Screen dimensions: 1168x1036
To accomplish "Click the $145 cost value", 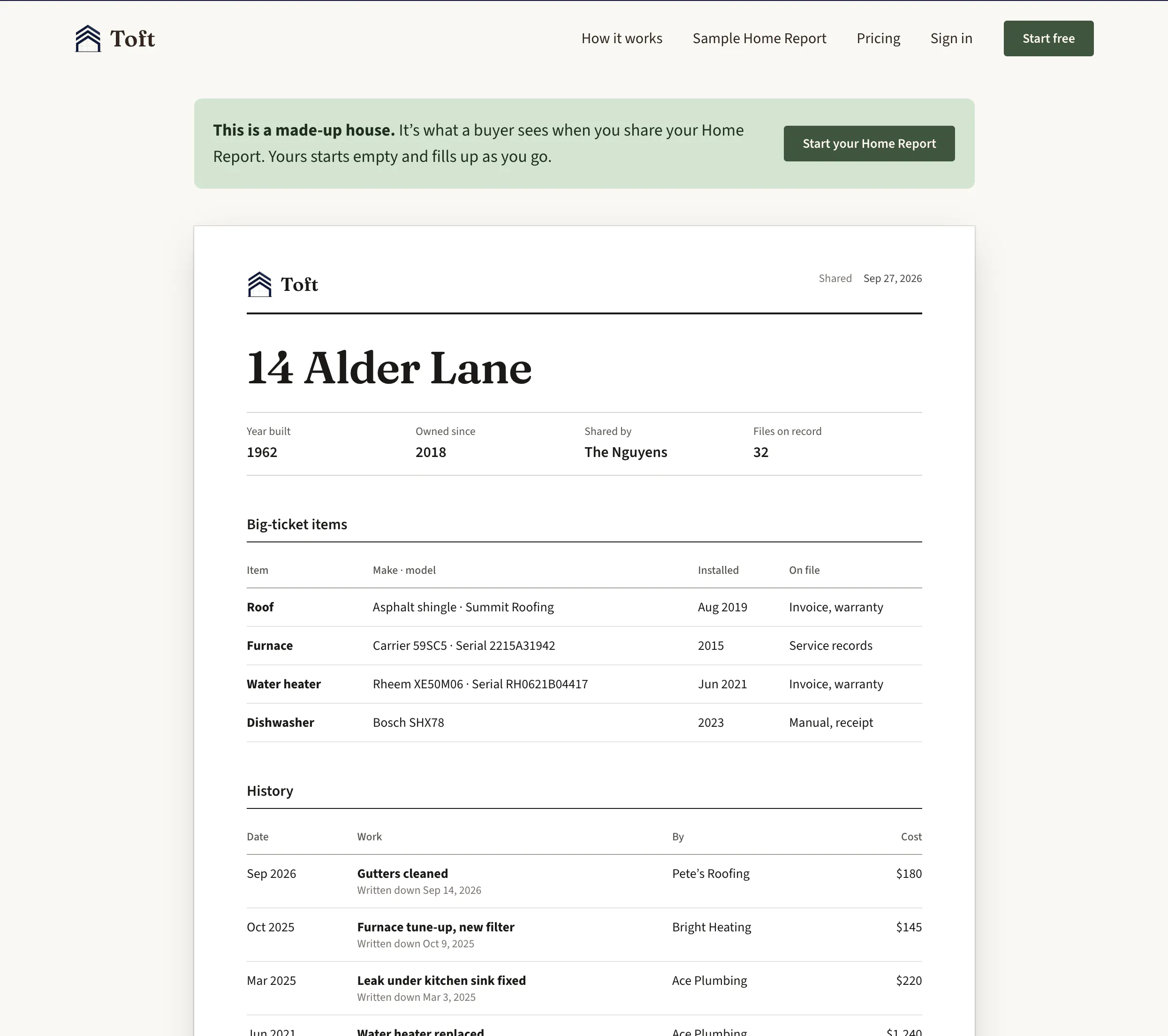I will [x=909, y=927].
